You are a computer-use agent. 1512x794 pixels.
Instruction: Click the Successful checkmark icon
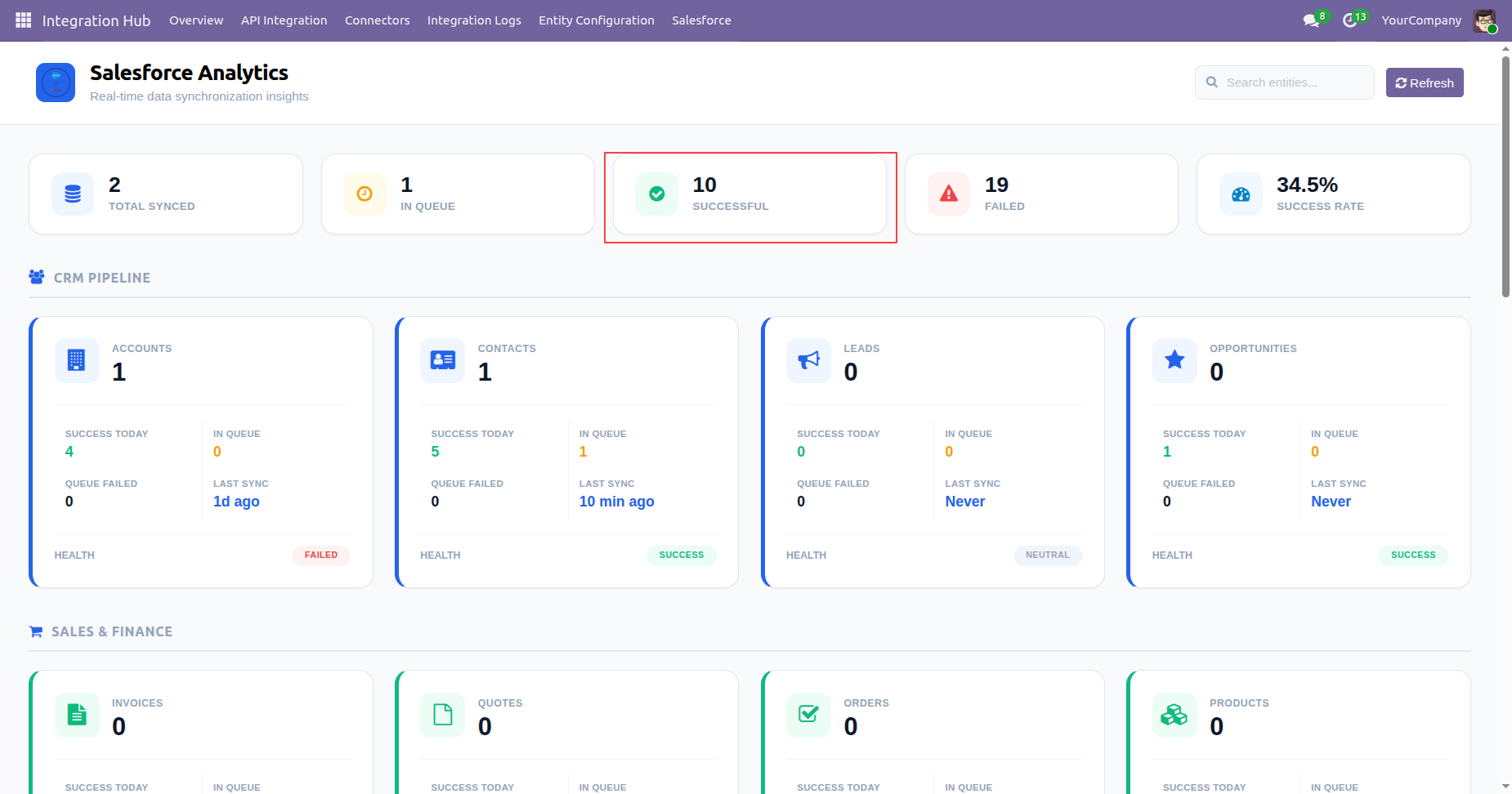pos(657,194)
